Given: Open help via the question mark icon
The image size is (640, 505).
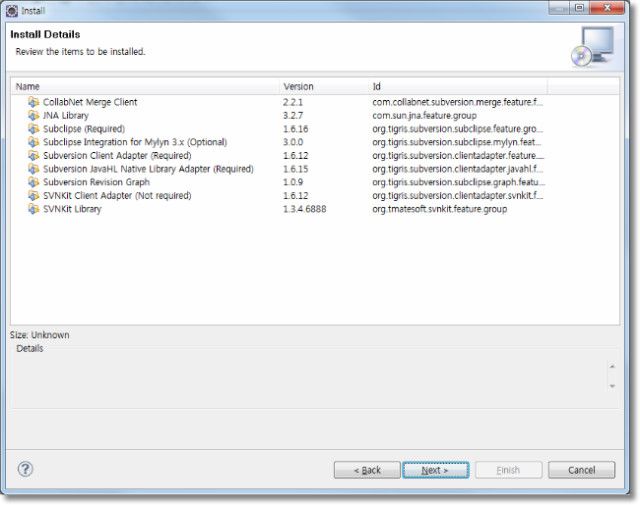Looking at the screenshot, I should 25,469.
